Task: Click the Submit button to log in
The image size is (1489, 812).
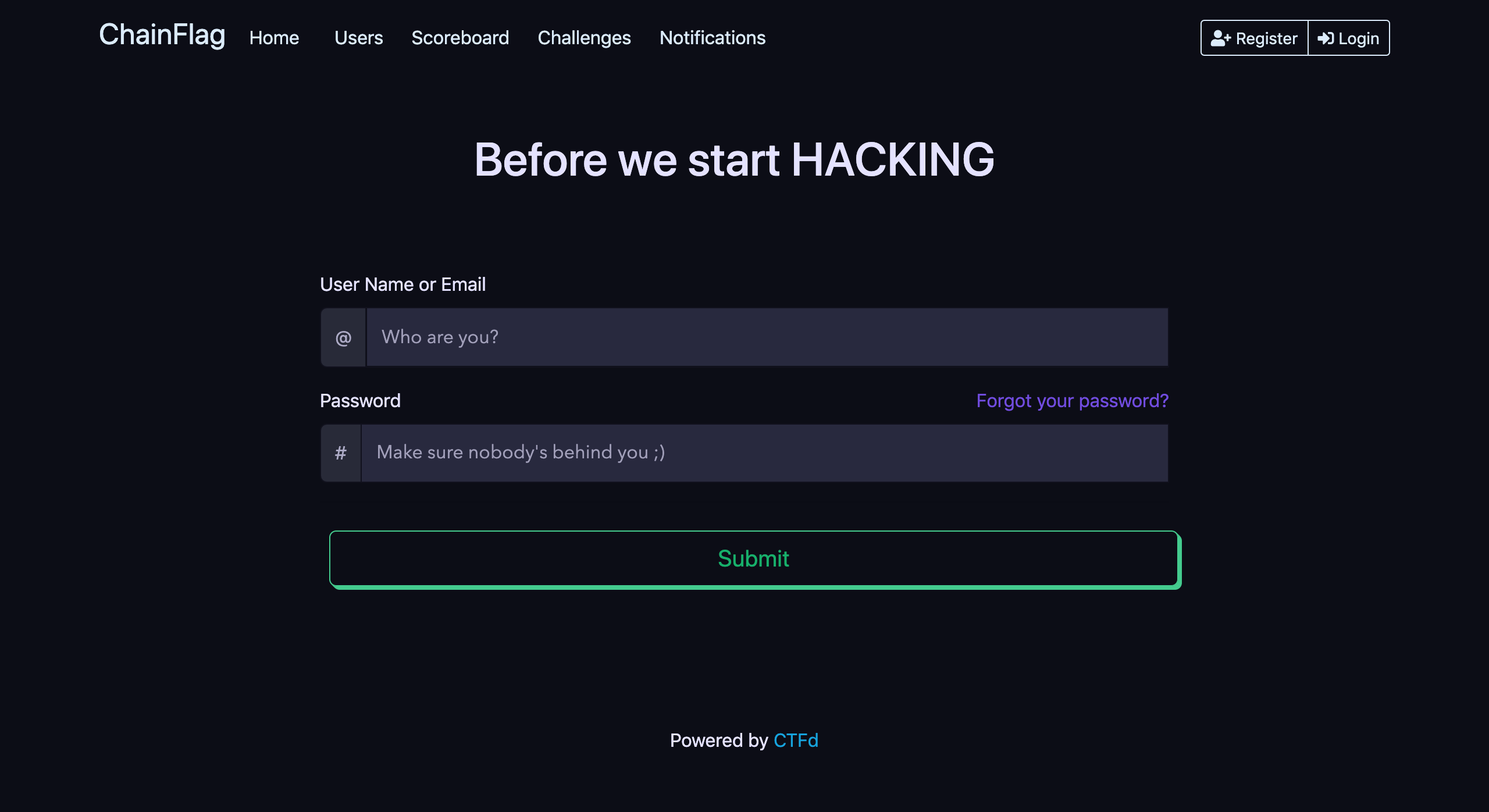Action: pos(753,558)
